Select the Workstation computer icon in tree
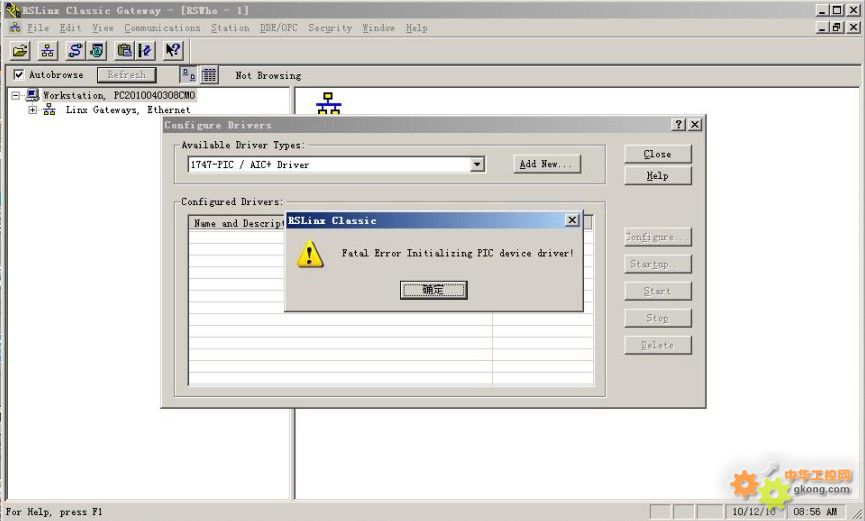This screenshot has width=865, height=521. tap(33, 95)
